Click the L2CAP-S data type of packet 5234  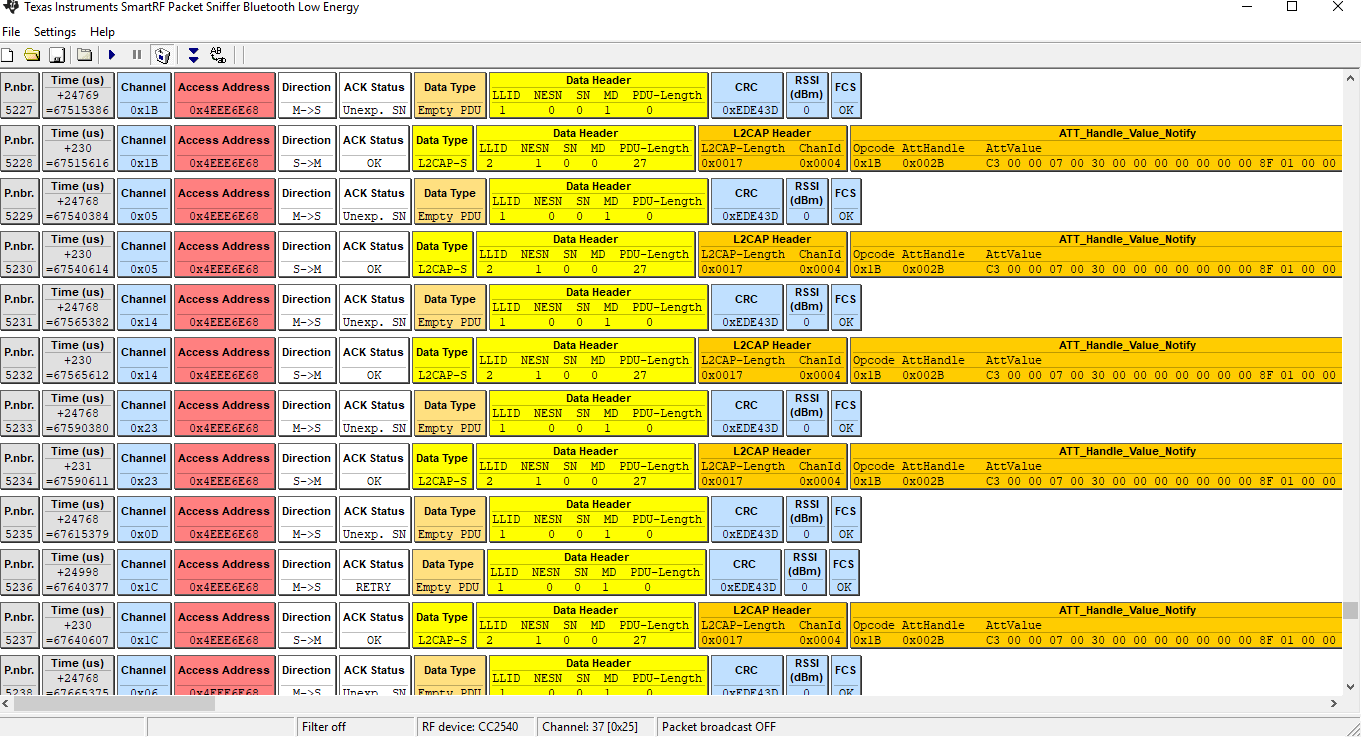tap(442, 467)
